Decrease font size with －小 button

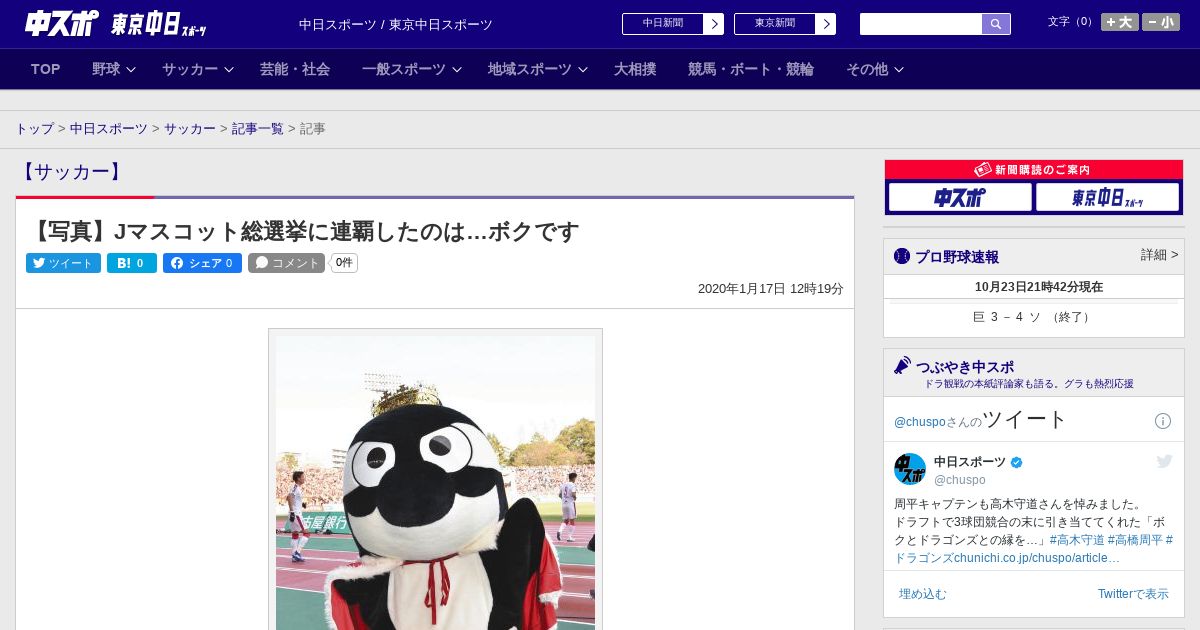[x=1161, y=22]
